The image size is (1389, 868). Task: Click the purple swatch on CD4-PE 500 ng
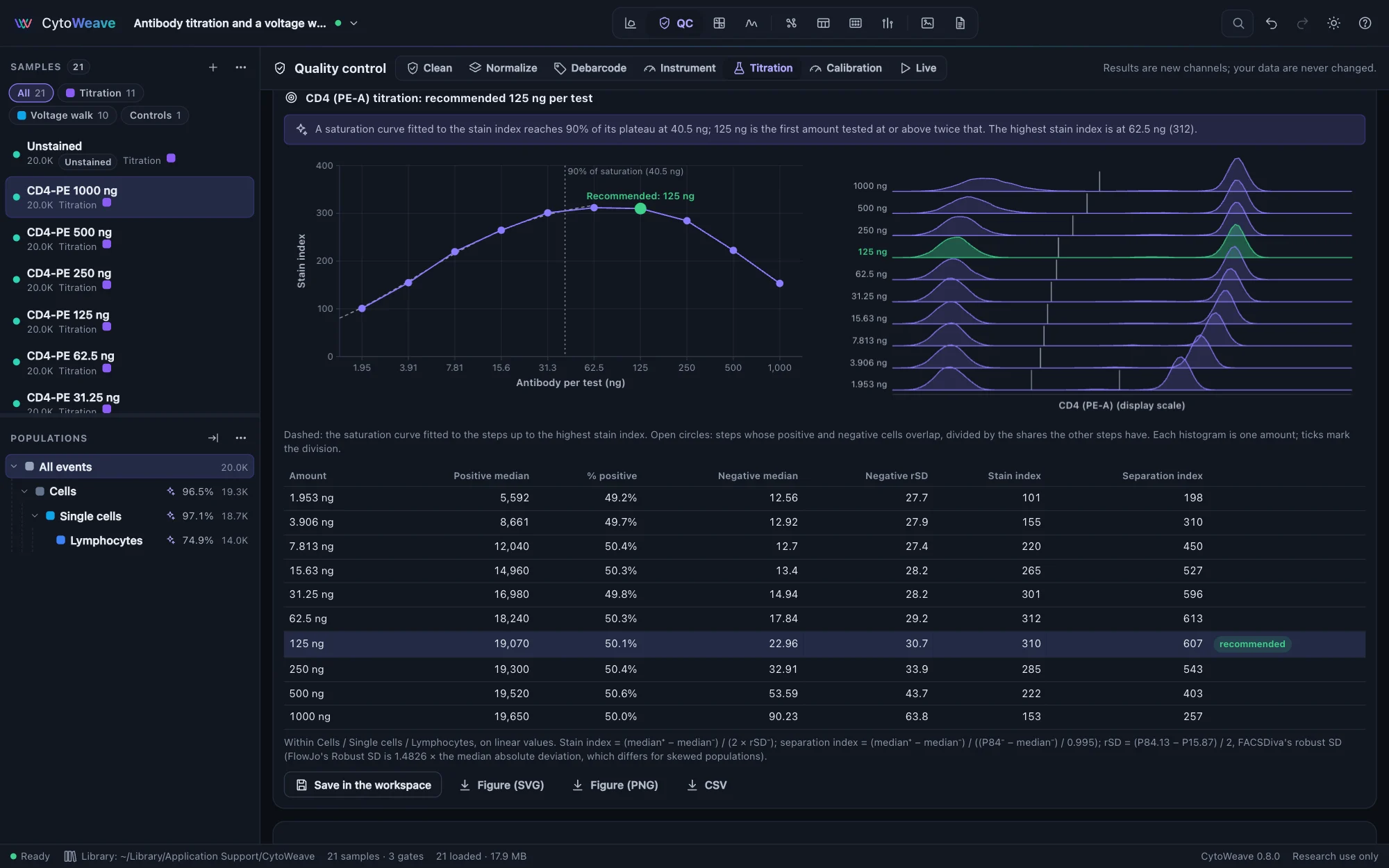pos(107,244)
